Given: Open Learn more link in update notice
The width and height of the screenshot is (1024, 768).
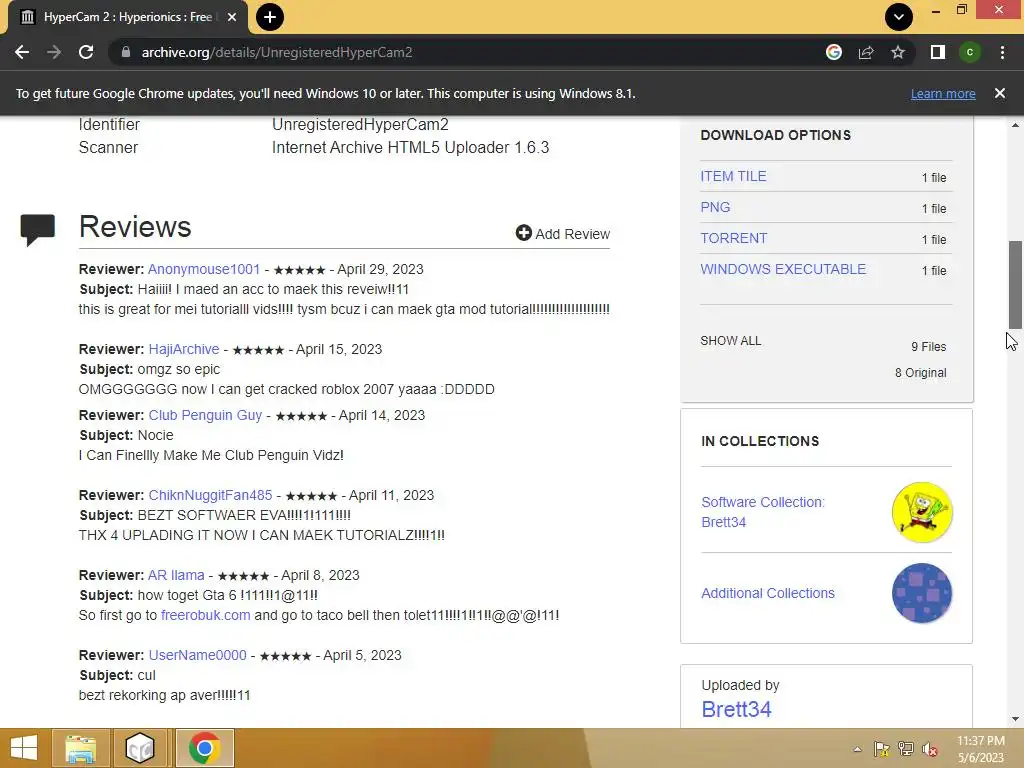Looking at the screenshot, I should pos(943,93).
